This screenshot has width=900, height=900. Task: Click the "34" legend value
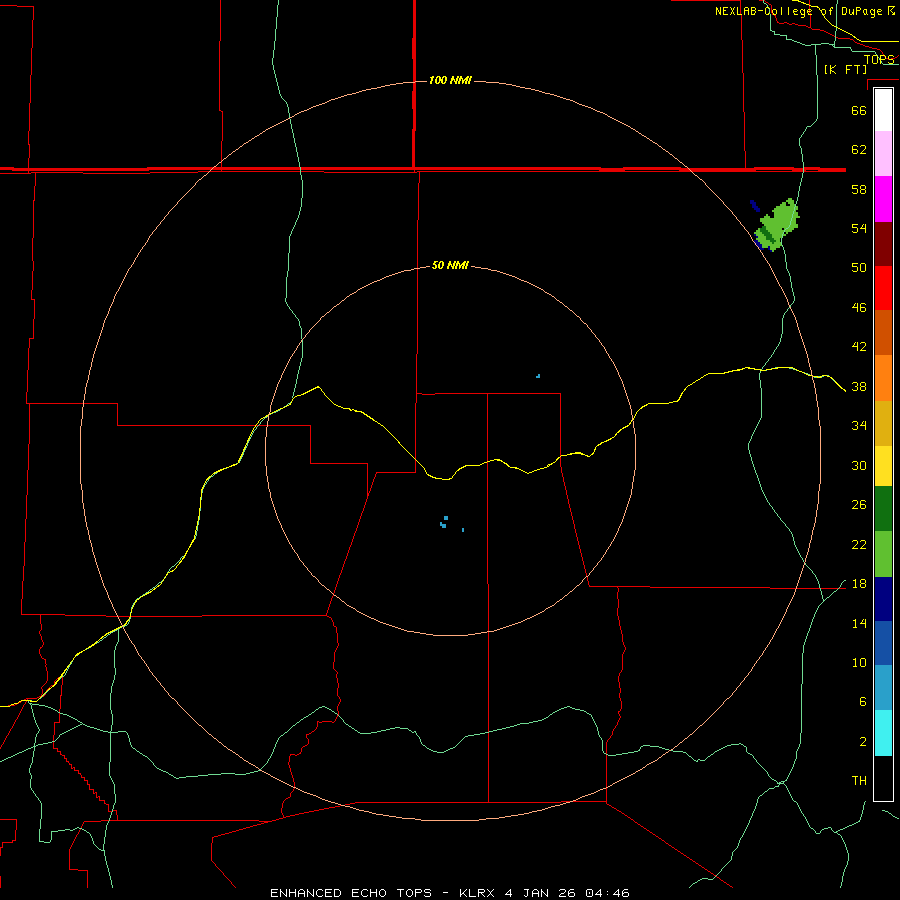pos(859,426)
